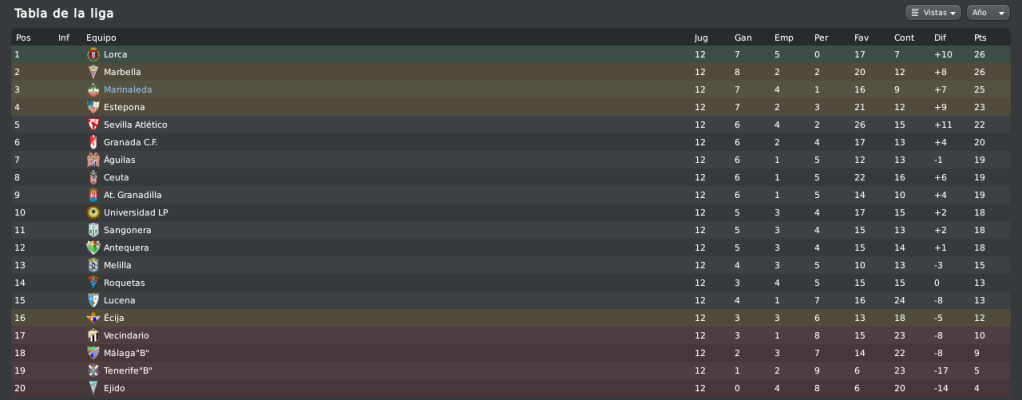The height and width of the screenshot is (400, 1022).
Task: Click the Lorca club crest icon
Action: point(94,55)
